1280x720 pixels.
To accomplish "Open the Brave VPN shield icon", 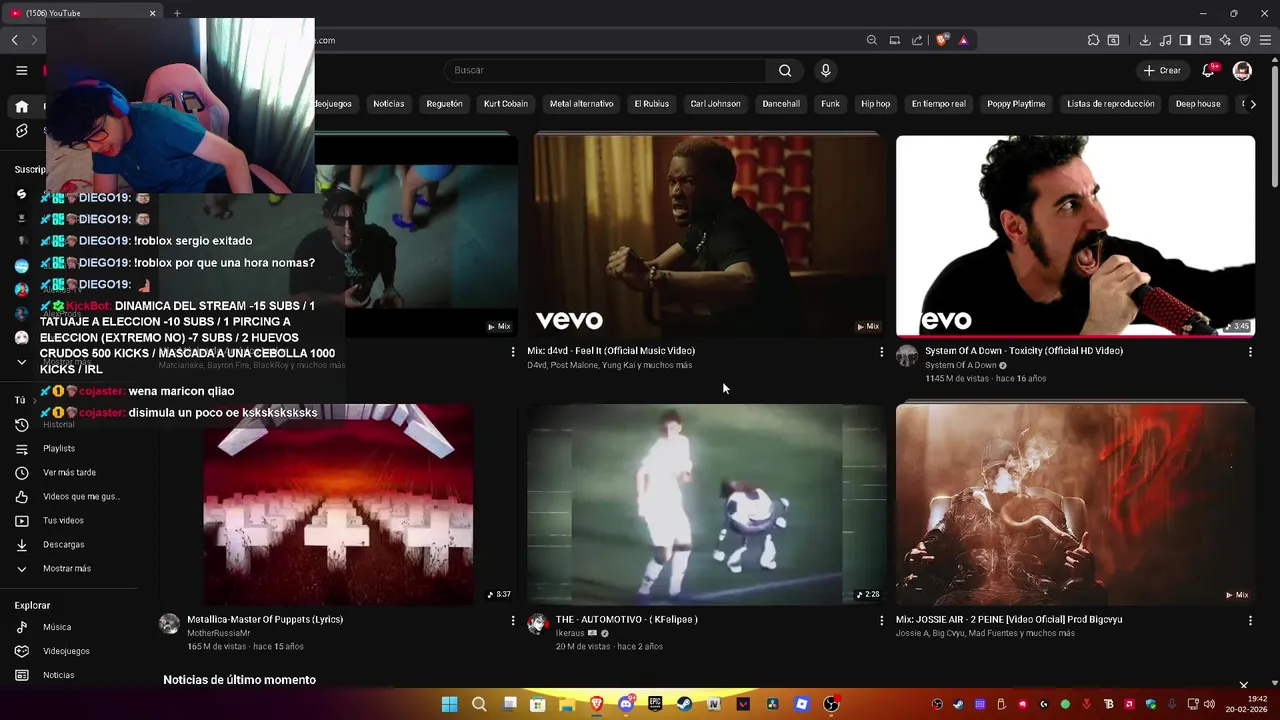I will click(1245, 40).
